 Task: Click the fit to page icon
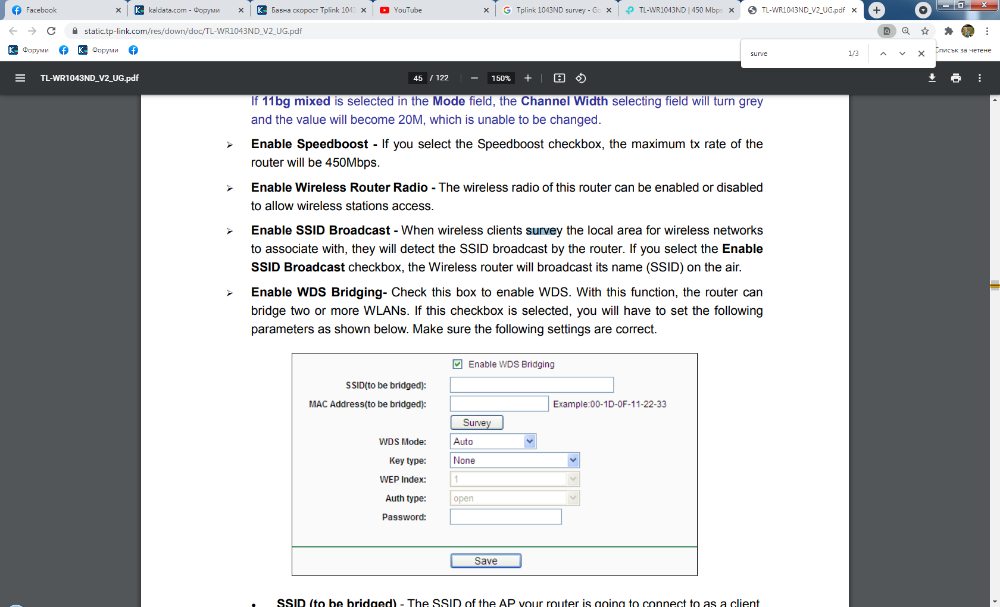pyautogui.click(x=559, y=78)
